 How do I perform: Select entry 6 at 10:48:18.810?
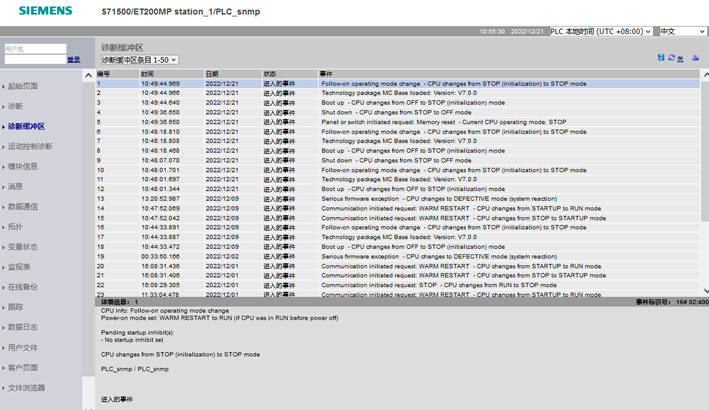pyautogui.click(x=397, y=132)
